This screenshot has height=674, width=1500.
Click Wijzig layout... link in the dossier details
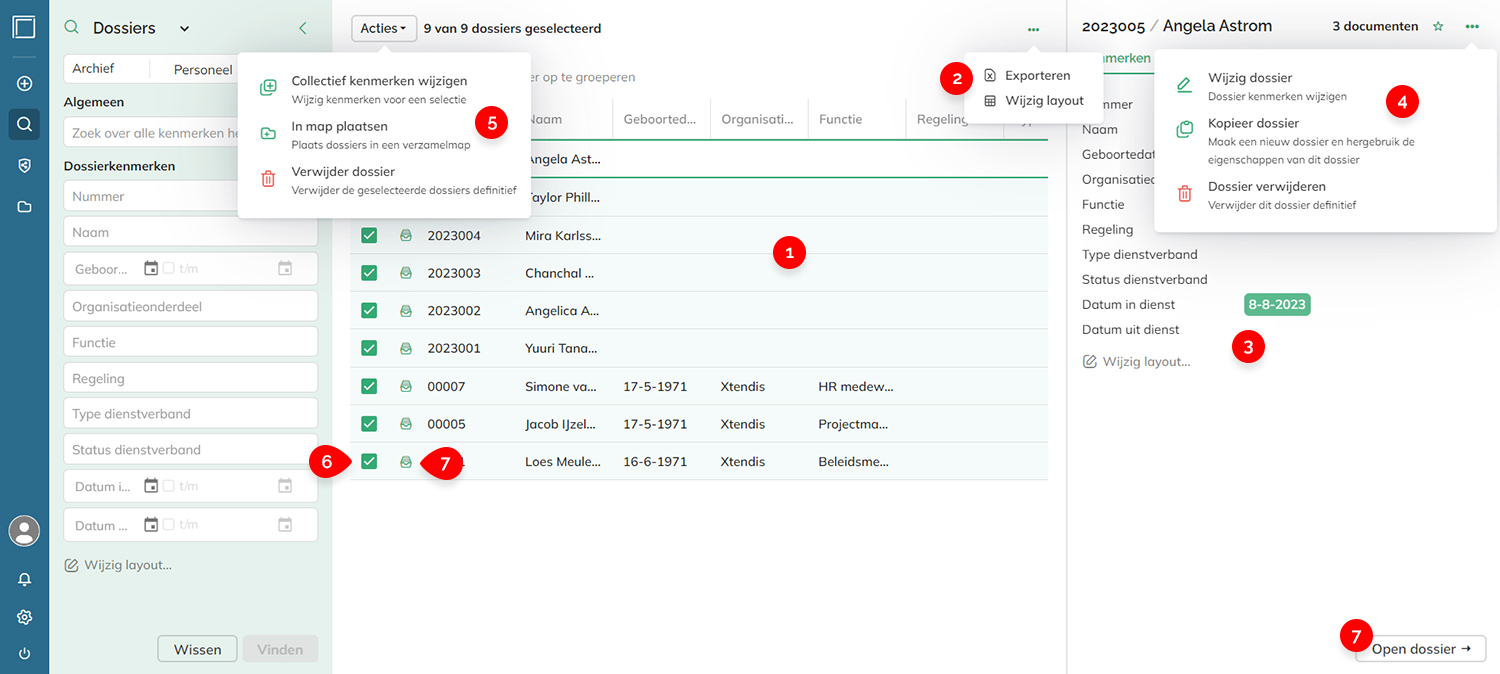(x=1136, y=362)
